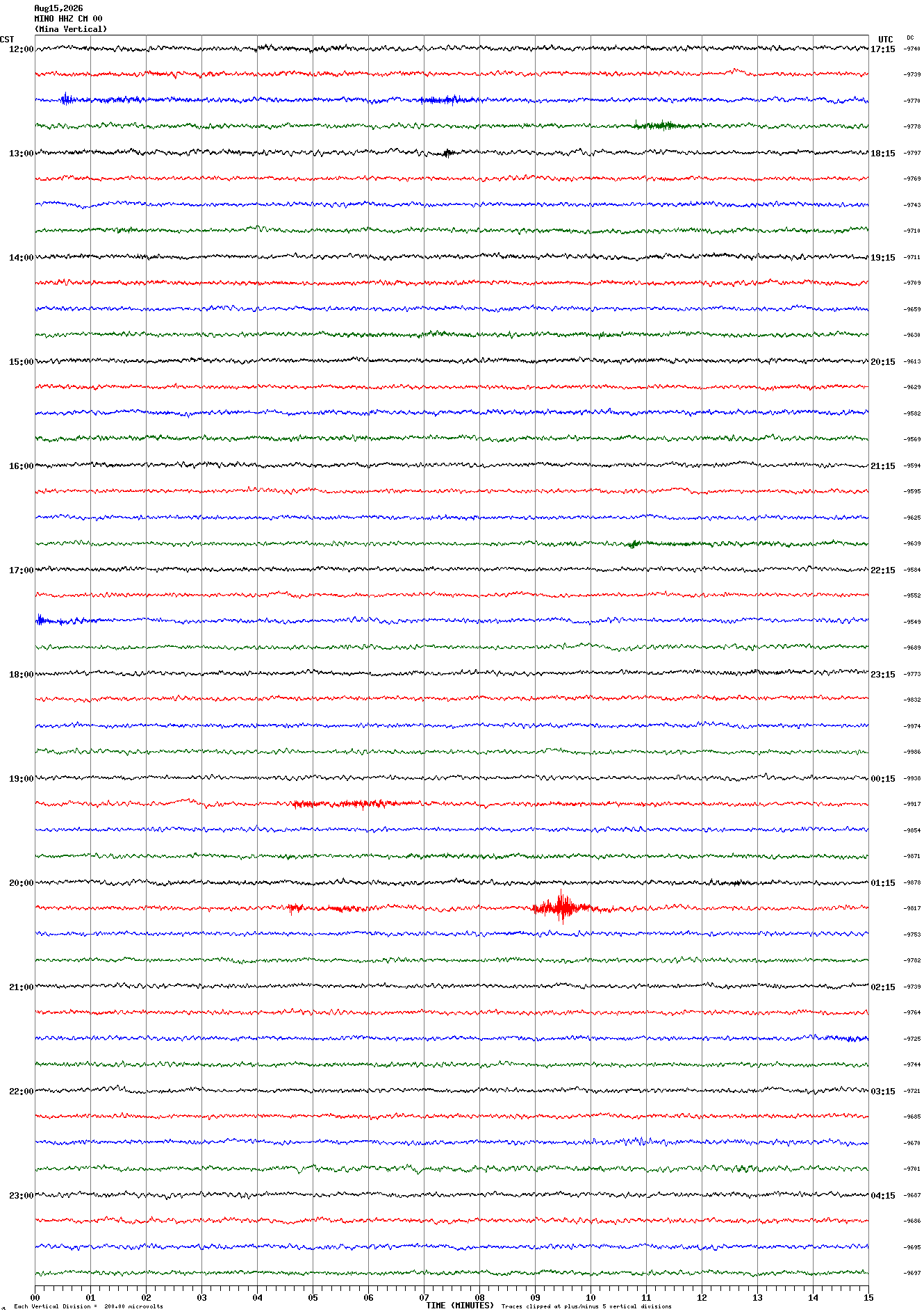Click the "20:15" UTC row label
Image resolution: width=924 pixels, height=1316 pixels.
click(x=883, y=362)
